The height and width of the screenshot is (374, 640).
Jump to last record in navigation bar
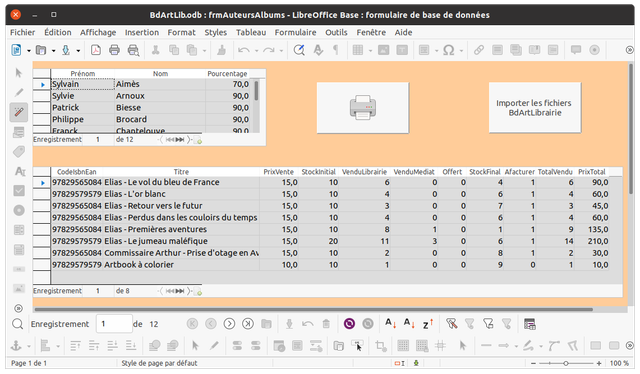248,324
